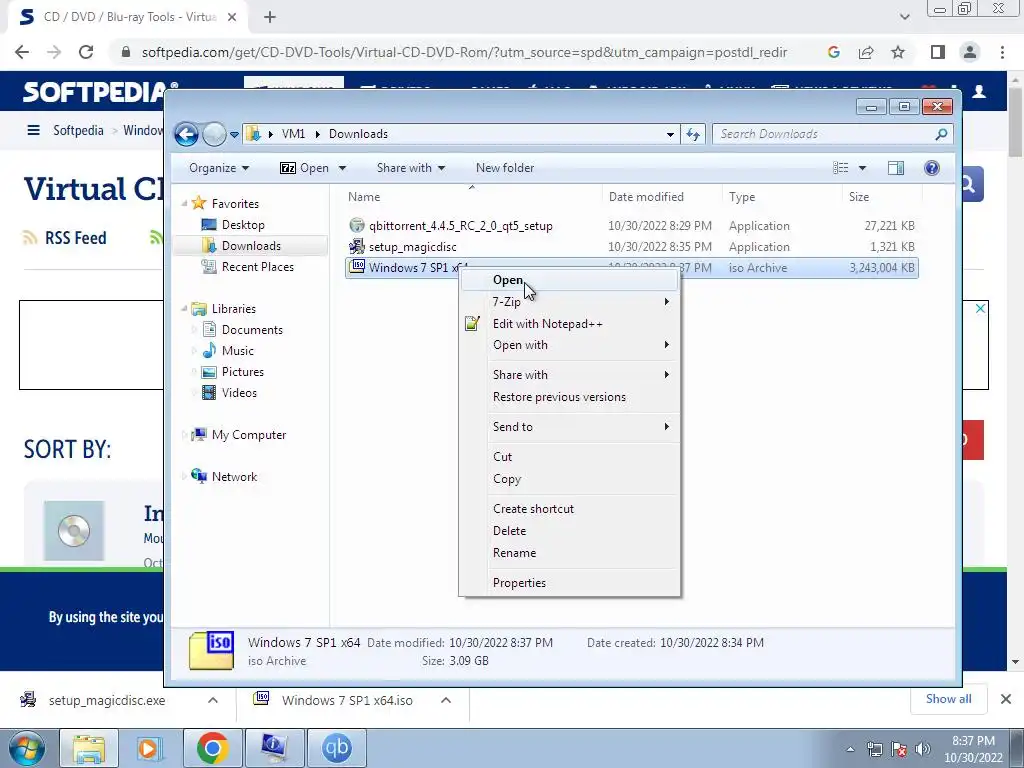This screenshot has width=1024, height=768.
Task: Sort by Type column header
Action: [742, 197]
